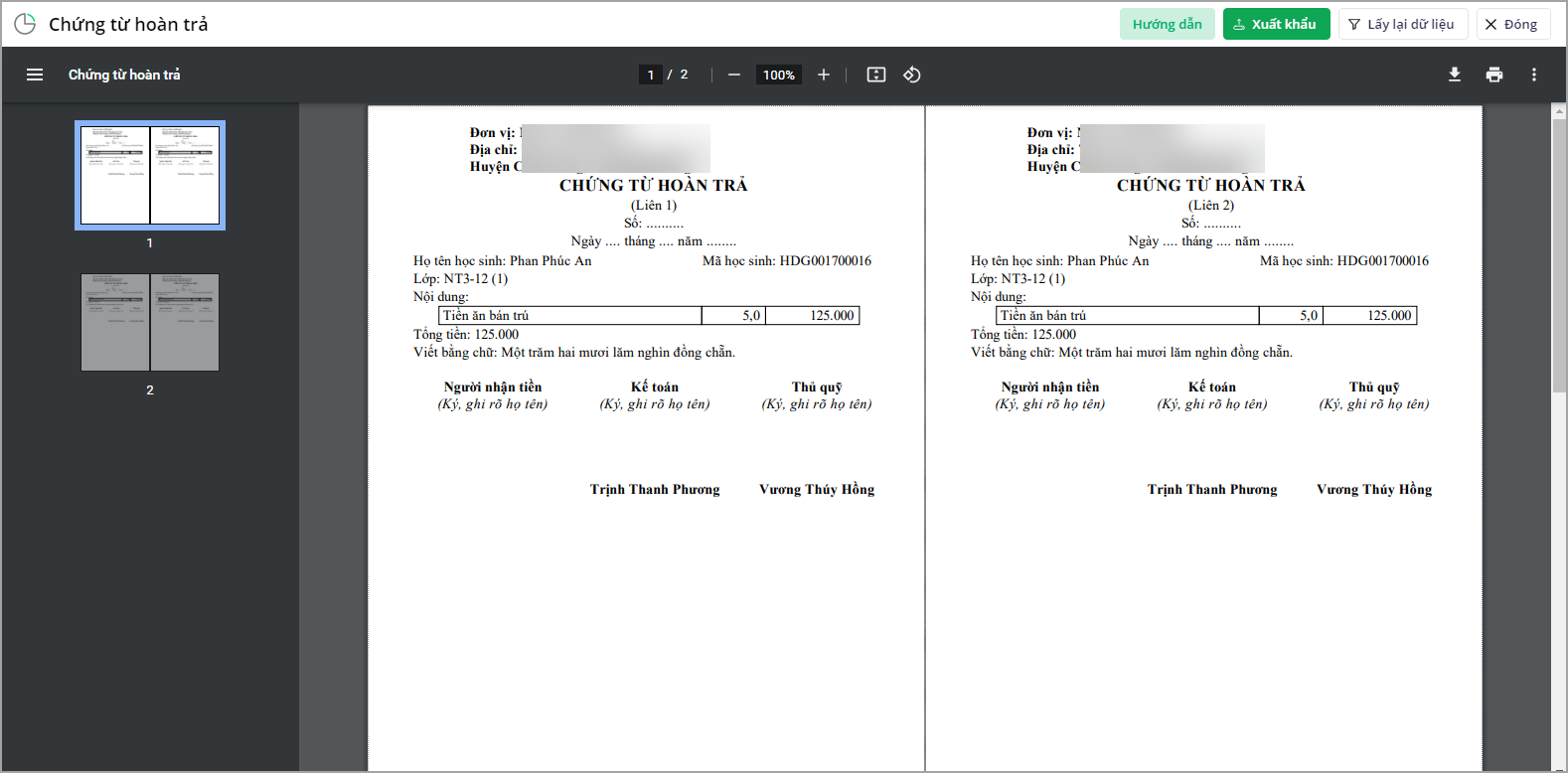Zoom out with the minus icon
The width and height of the screenshot is (1568, 773).
point(734,75)
